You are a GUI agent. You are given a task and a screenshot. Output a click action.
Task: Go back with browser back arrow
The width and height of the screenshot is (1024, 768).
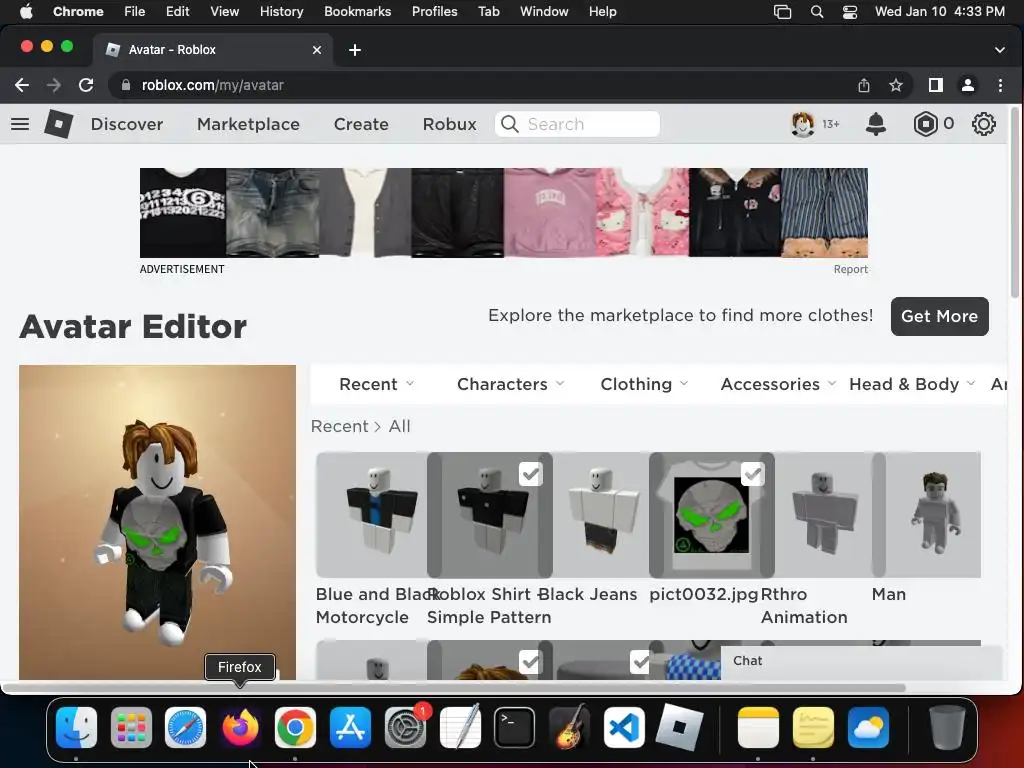coord(22,85)
